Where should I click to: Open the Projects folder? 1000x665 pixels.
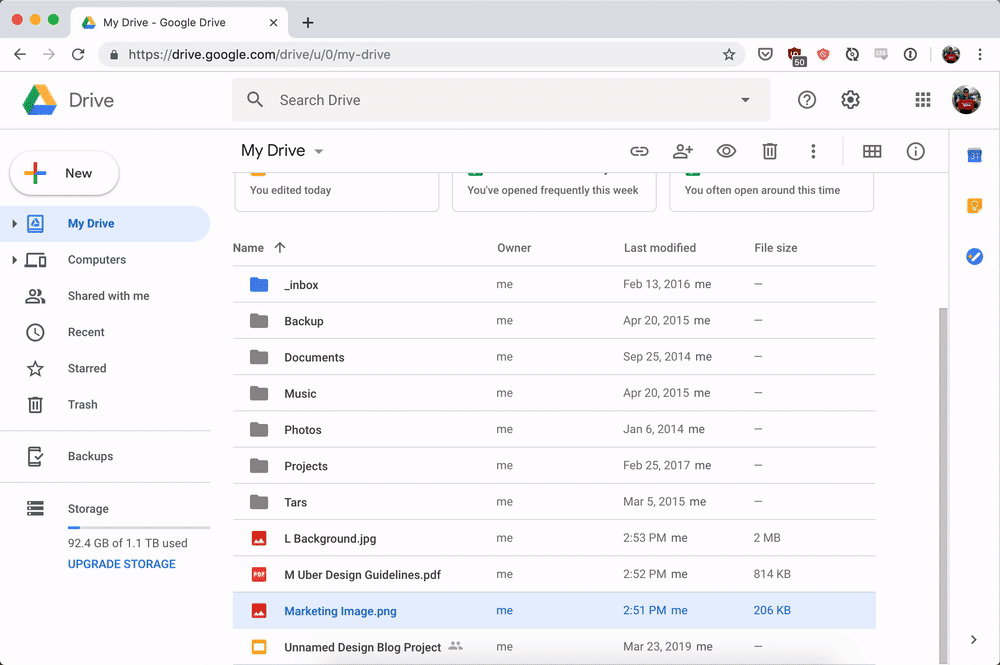[x=305, y=465]
